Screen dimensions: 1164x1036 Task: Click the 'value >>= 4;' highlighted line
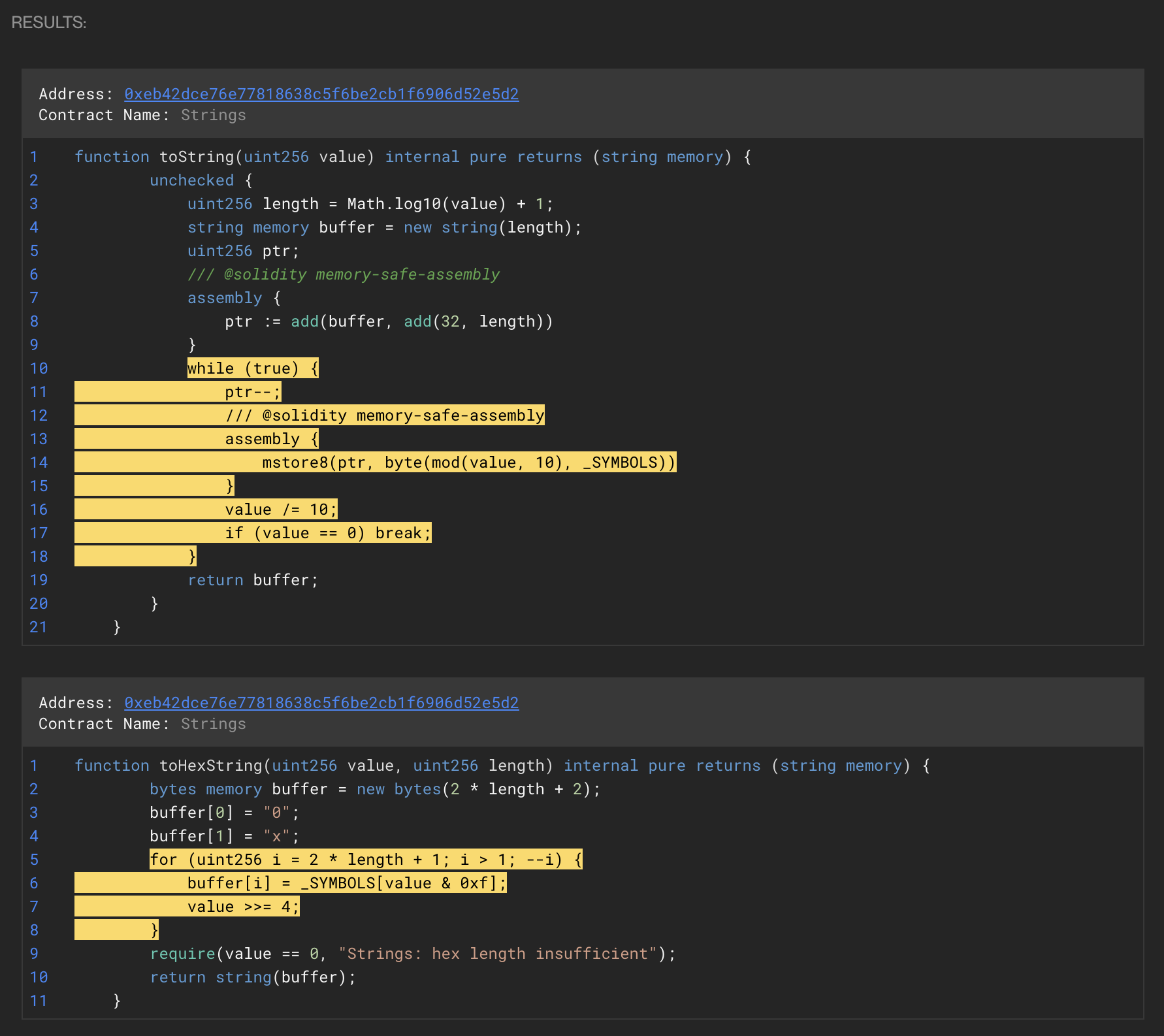coord(243,907)
